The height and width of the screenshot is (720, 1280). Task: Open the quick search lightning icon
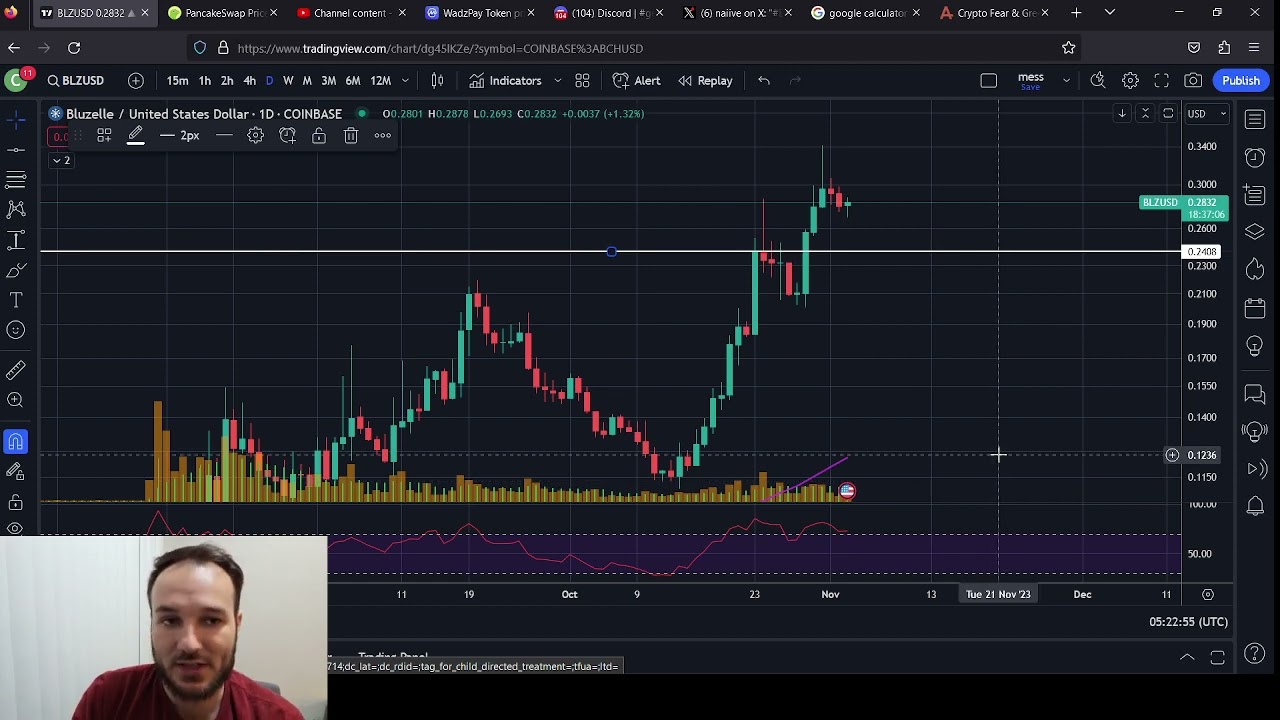coord(1098,80)
